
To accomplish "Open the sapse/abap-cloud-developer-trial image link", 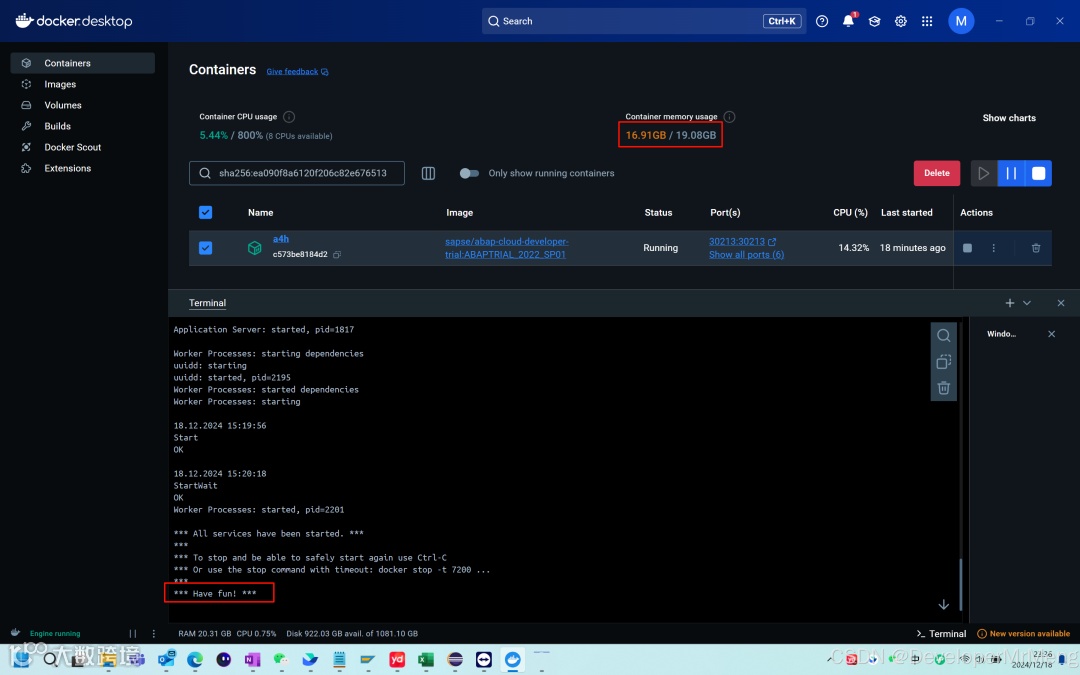I will pos(506,247).
